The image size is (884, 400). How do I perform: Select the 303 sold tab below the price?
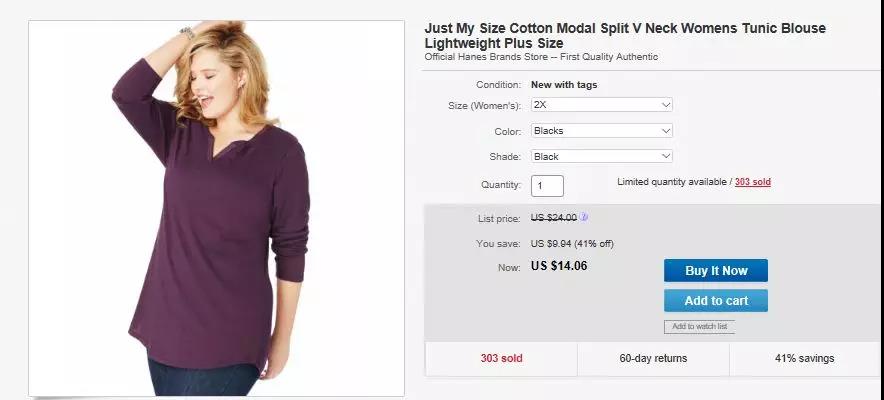coord(501,358)
